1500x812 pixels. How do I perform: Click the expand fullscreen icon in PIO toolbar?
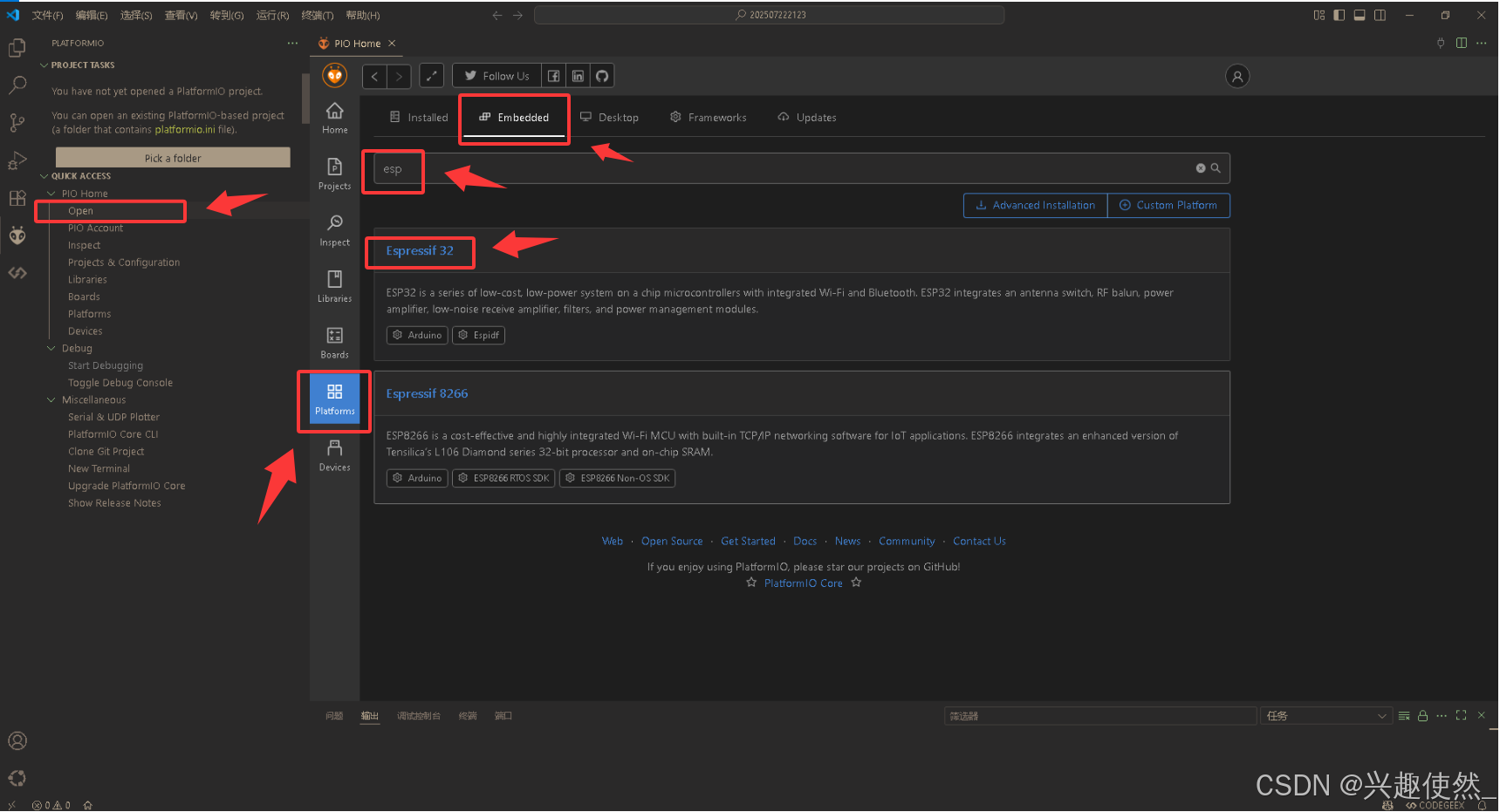pyautogui.click(x=432, y=76)
